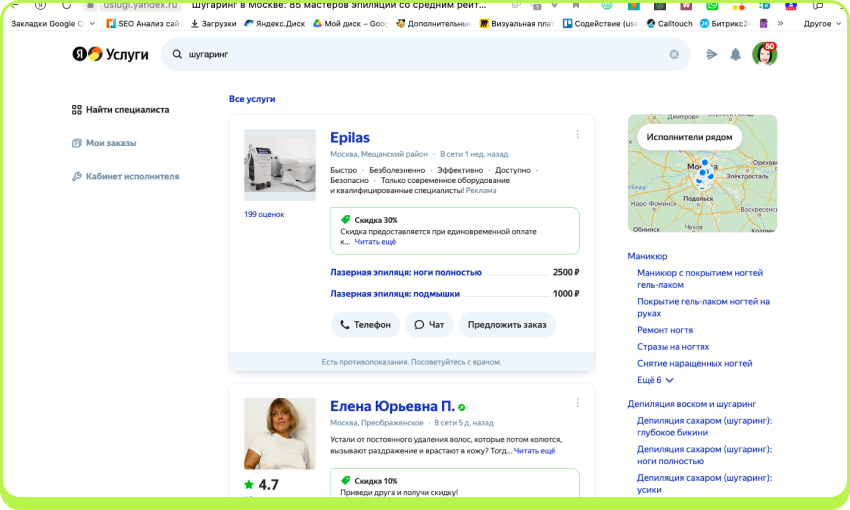Click the search magnifier icon
This screenshot has width=850, height=510.
pos(177,54)
